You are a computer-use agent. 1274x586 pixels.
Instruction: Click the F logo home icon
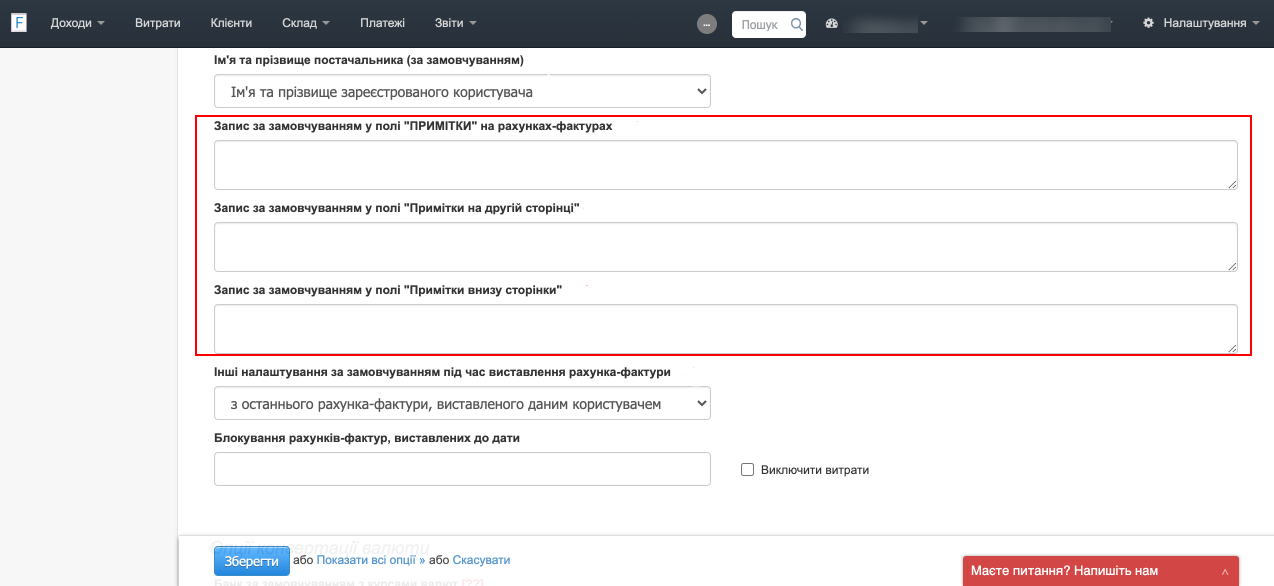pyautogui.click(x=18, y=23)
